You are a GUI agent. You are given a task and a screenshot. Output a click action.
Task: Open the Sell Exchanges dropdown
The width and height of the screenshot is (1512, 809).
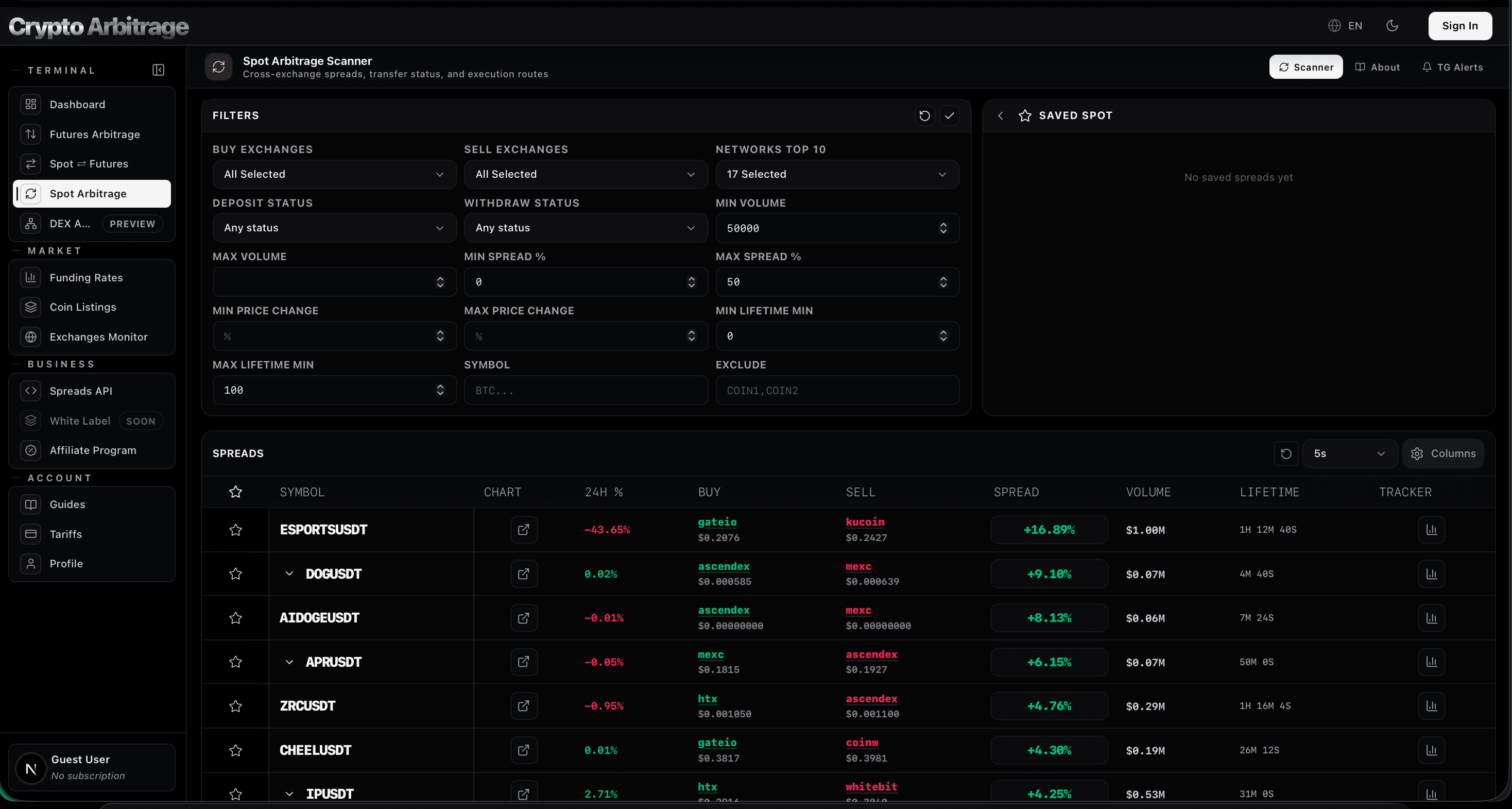coord(586,175)
